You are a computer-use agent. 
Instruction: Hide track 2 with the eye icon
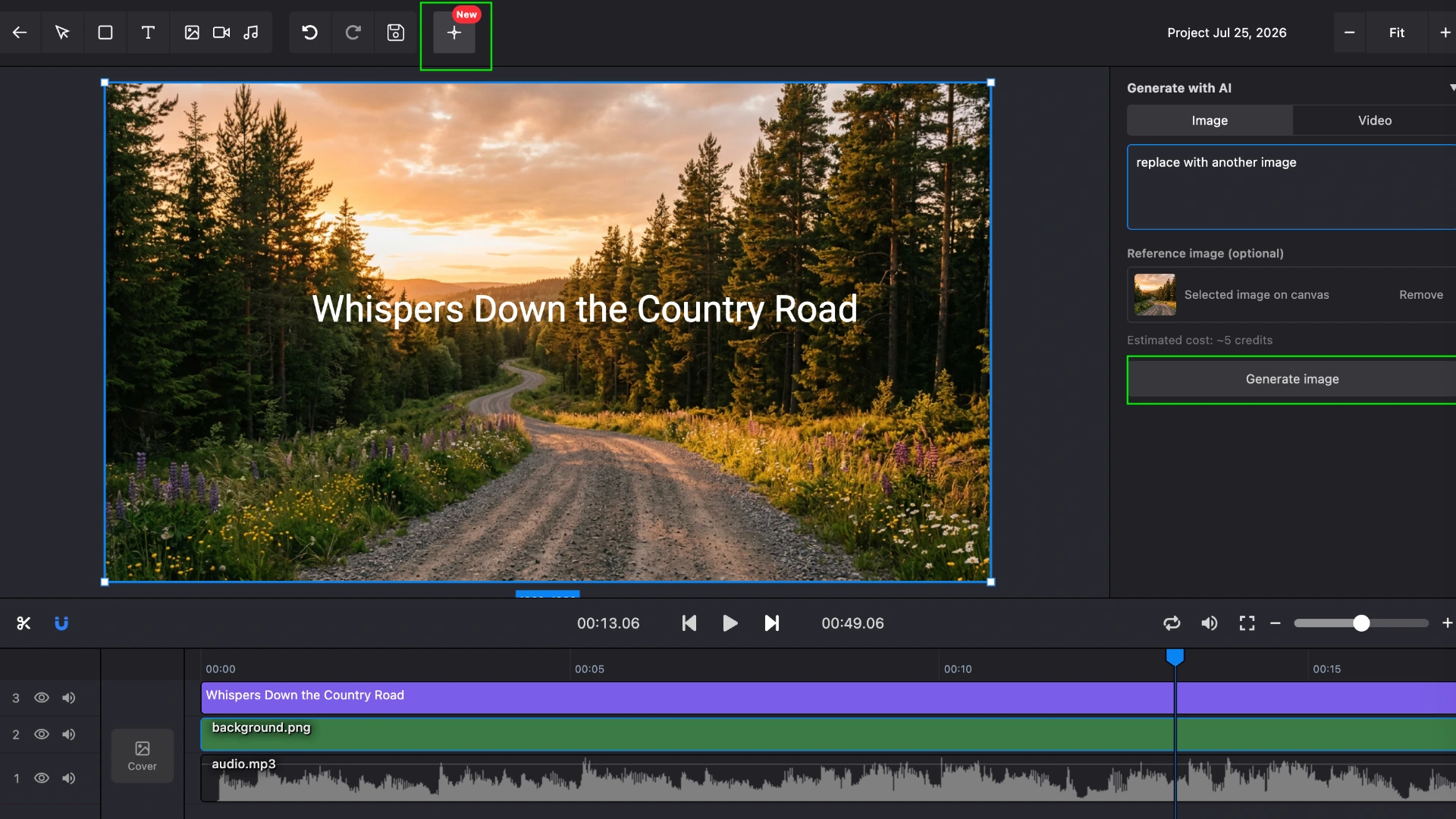pyautogui.click(x=42, y=734)
